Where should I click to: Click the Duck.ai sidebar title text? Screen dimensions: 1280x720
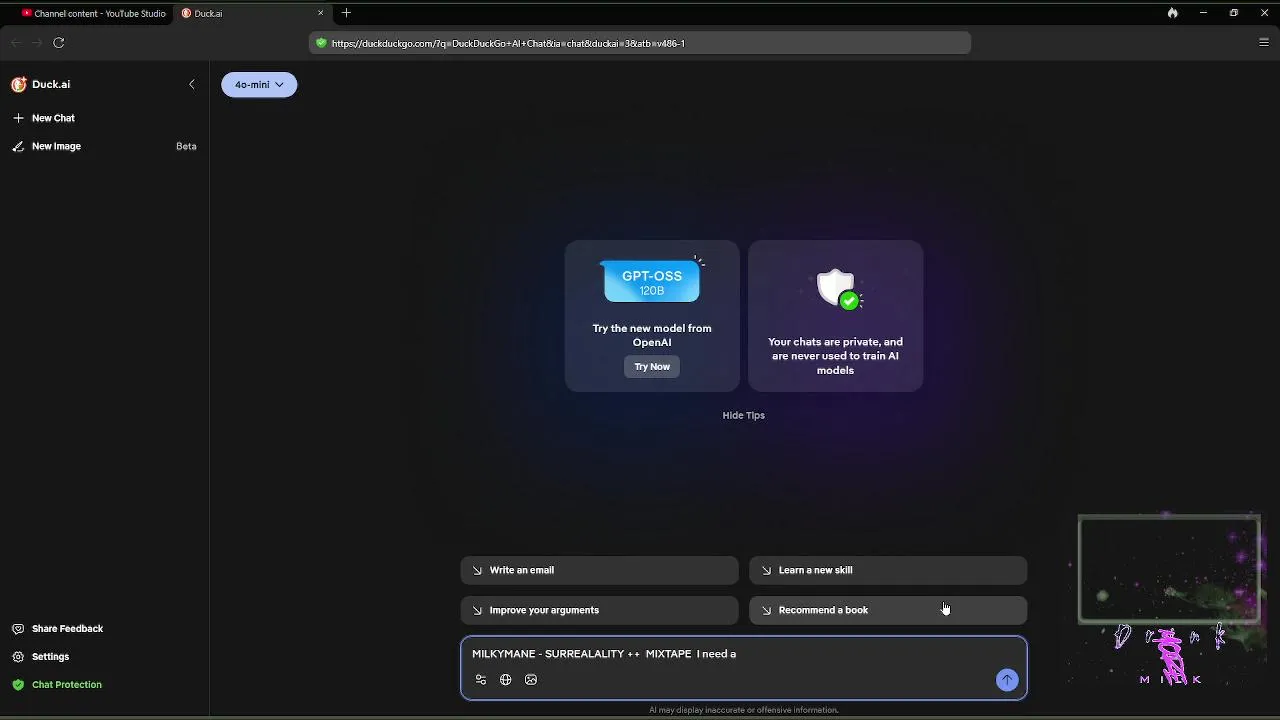pyautogui.click(x=51, y=84)
